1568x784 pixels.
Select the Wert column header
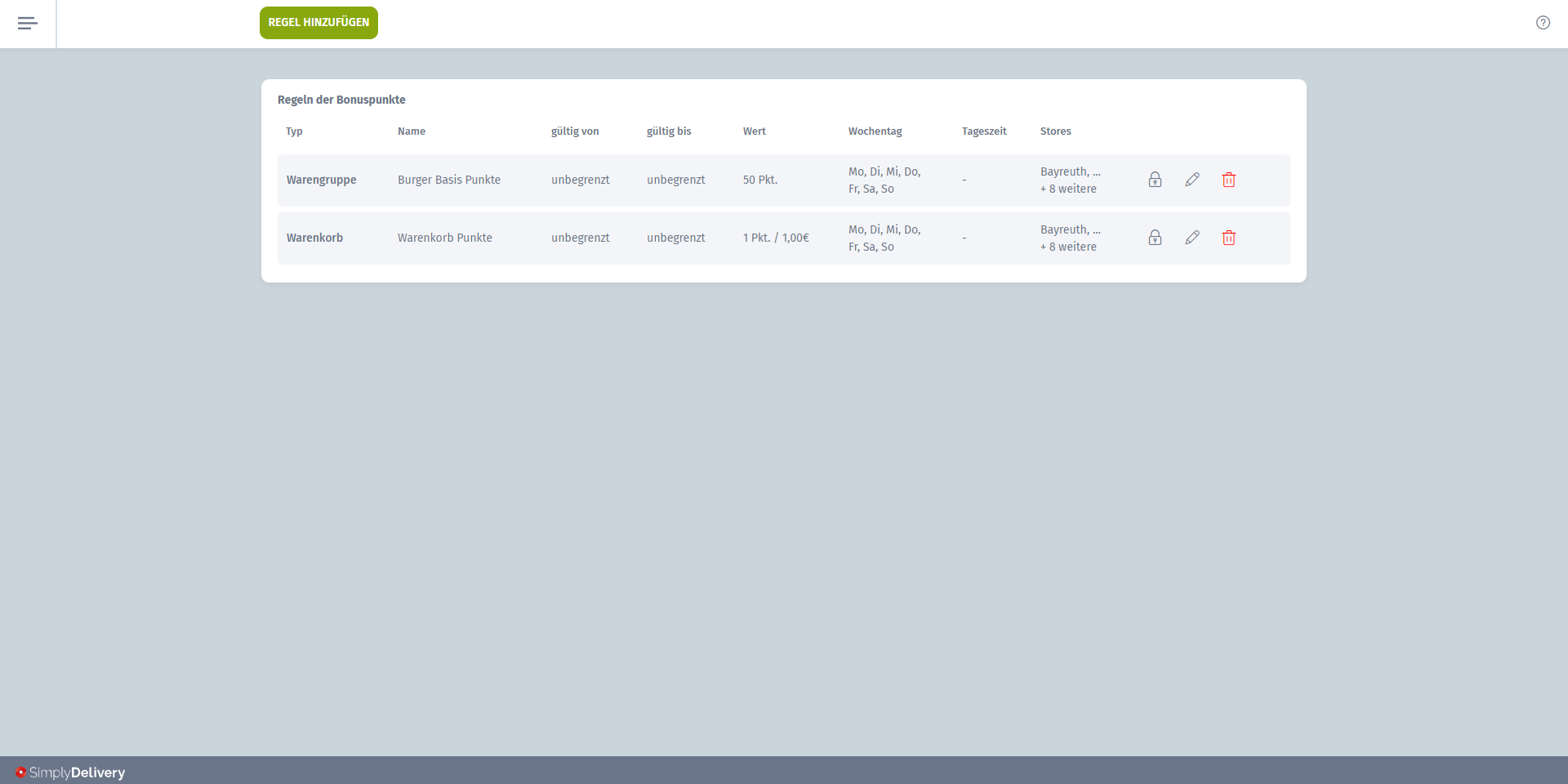(755, 131)
